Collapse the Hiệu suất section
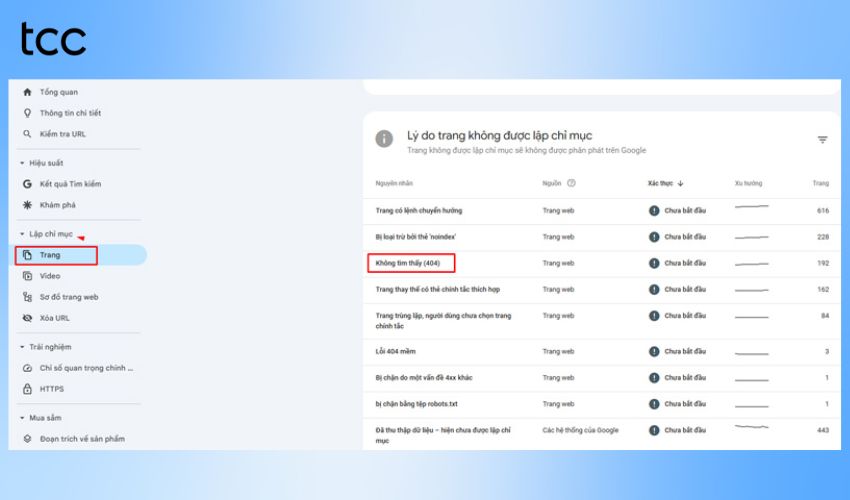 point(22,163)
